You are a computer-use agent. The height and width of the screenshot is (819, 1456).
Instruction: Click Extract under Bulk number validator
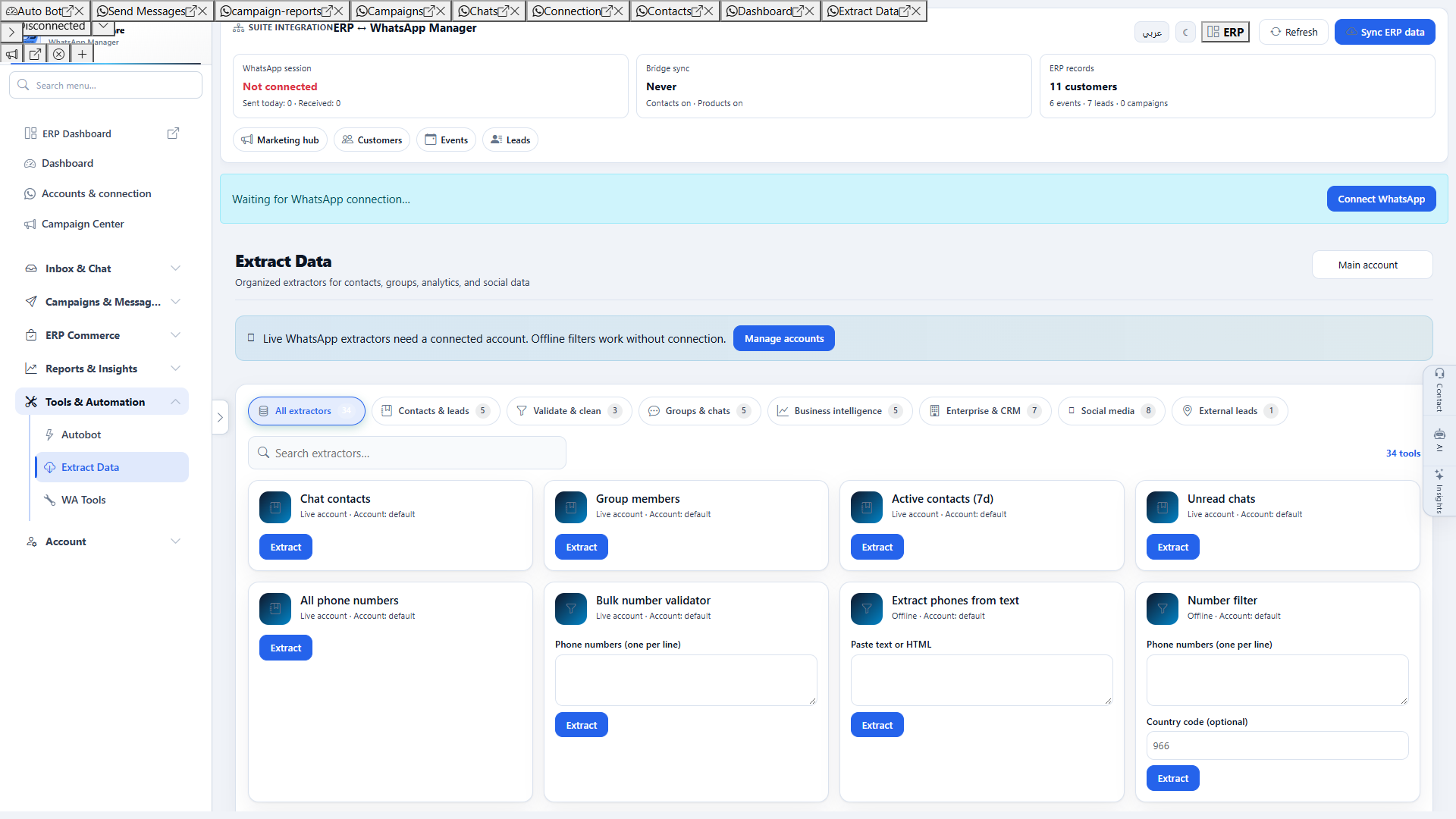[582, 725]
